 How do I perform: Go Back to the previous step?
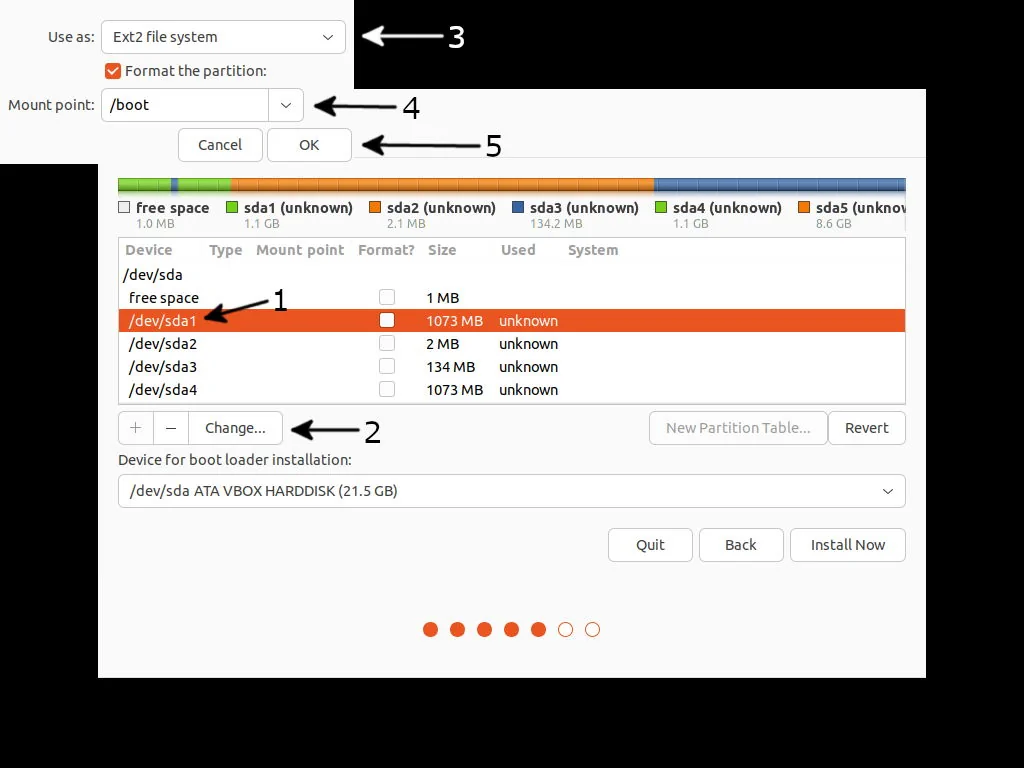[x=741, y=545]
